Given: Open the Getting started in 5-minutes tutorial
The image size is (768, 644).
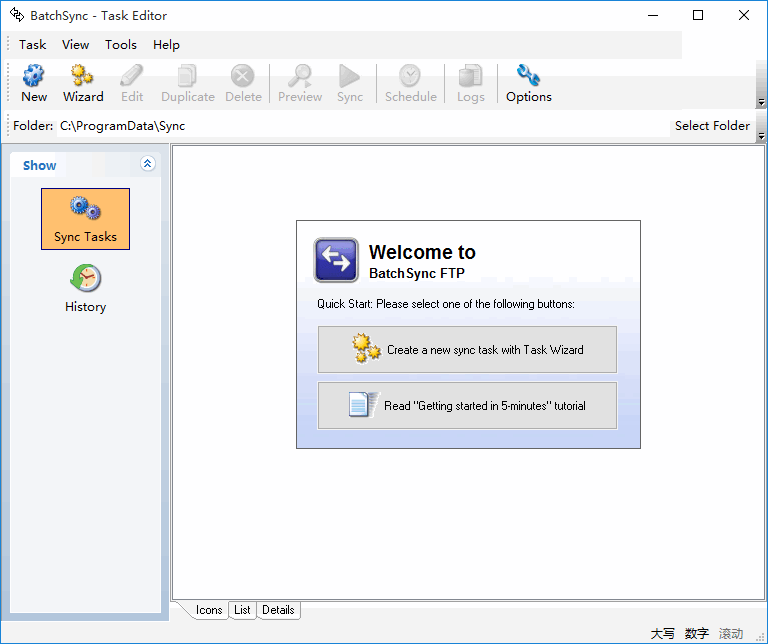Looking at the screenshot, I should click(467, 405).
